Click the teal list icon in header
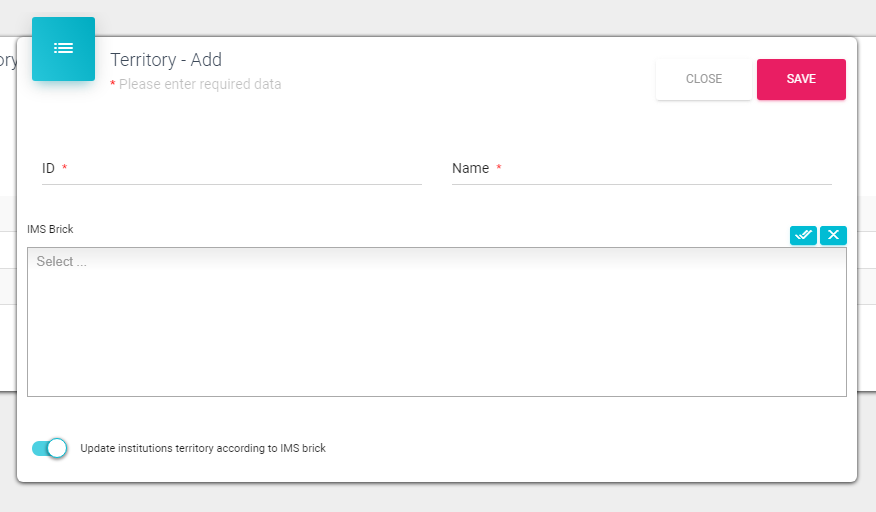 tap(63, 48)
